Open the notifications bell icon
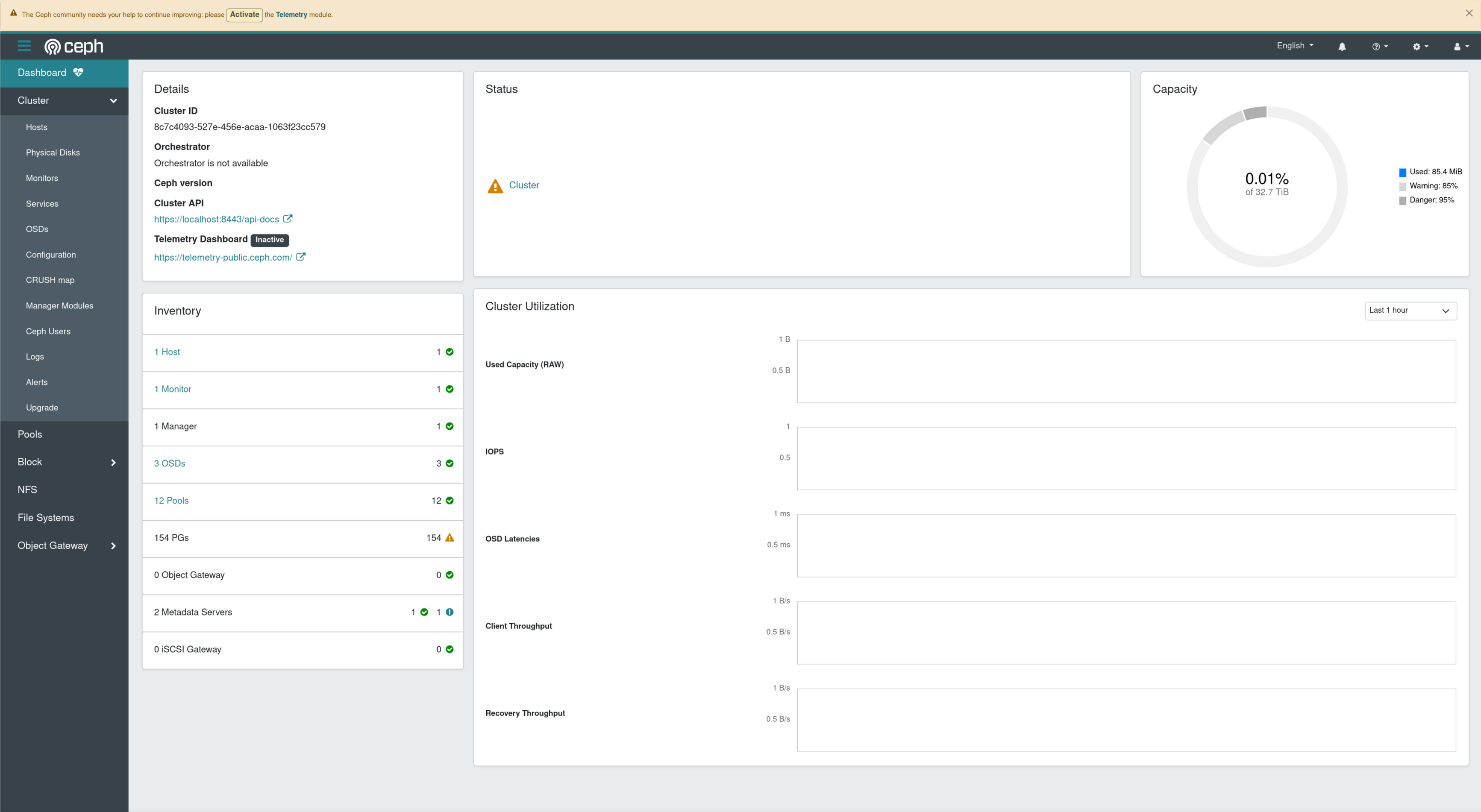Image resolution: width=1481 pixels, height=812 pixels. point(1342,47)
